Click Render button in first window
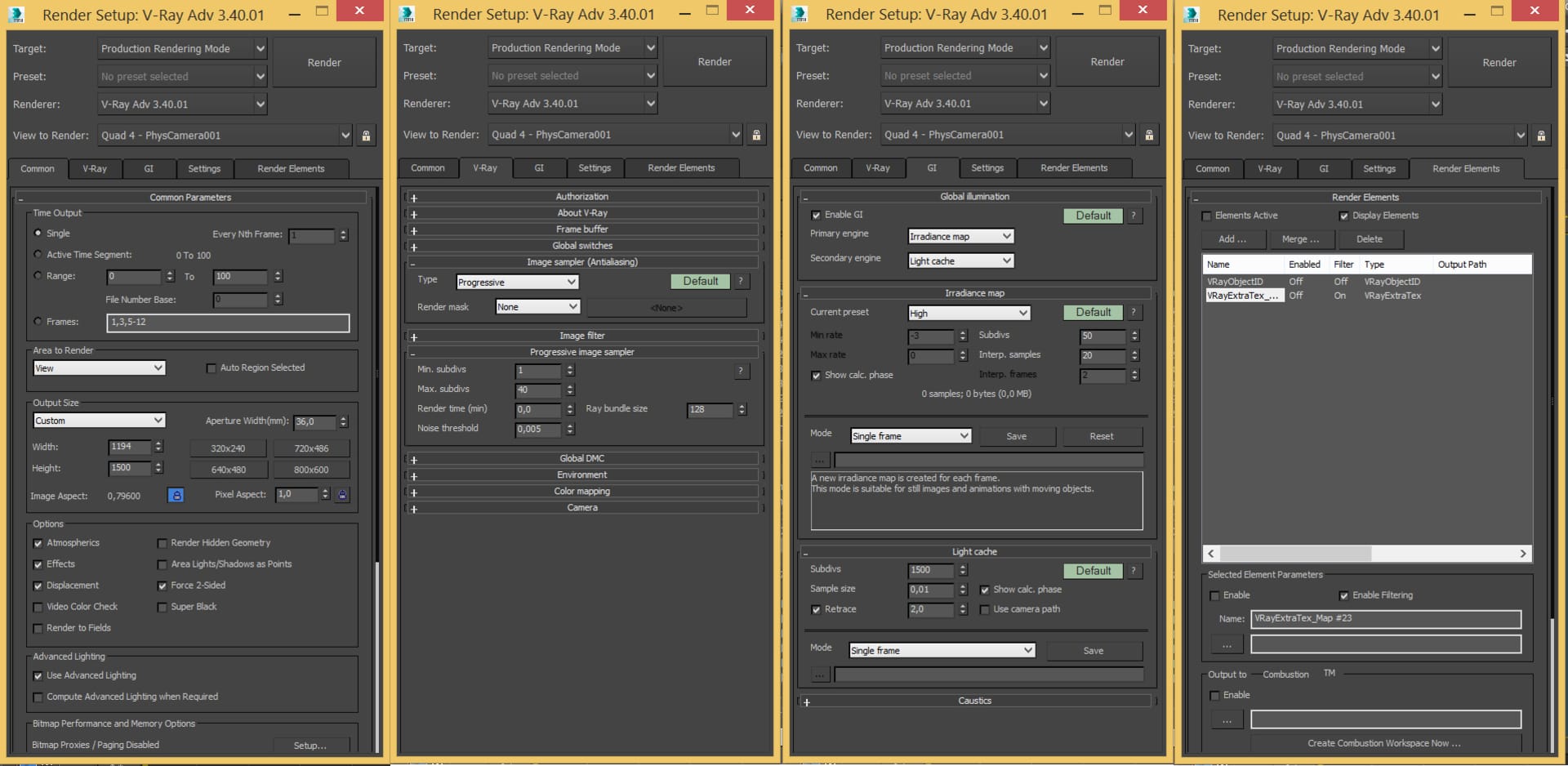Image resolution: width=1568 pixels, height=766 pixels. point(324,63)
